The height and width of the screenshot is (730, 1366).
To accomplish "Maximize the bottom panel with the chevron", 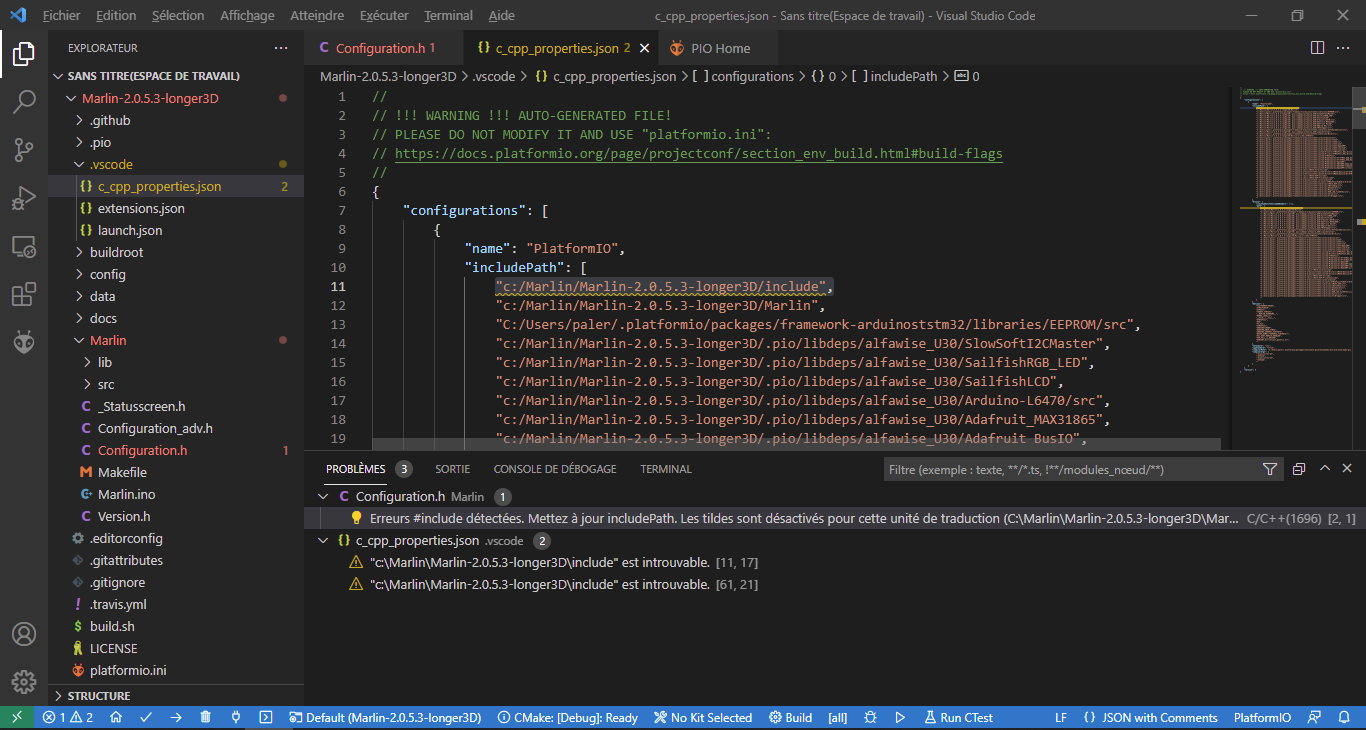I will pyautogui.click(x=1324, y=469).
